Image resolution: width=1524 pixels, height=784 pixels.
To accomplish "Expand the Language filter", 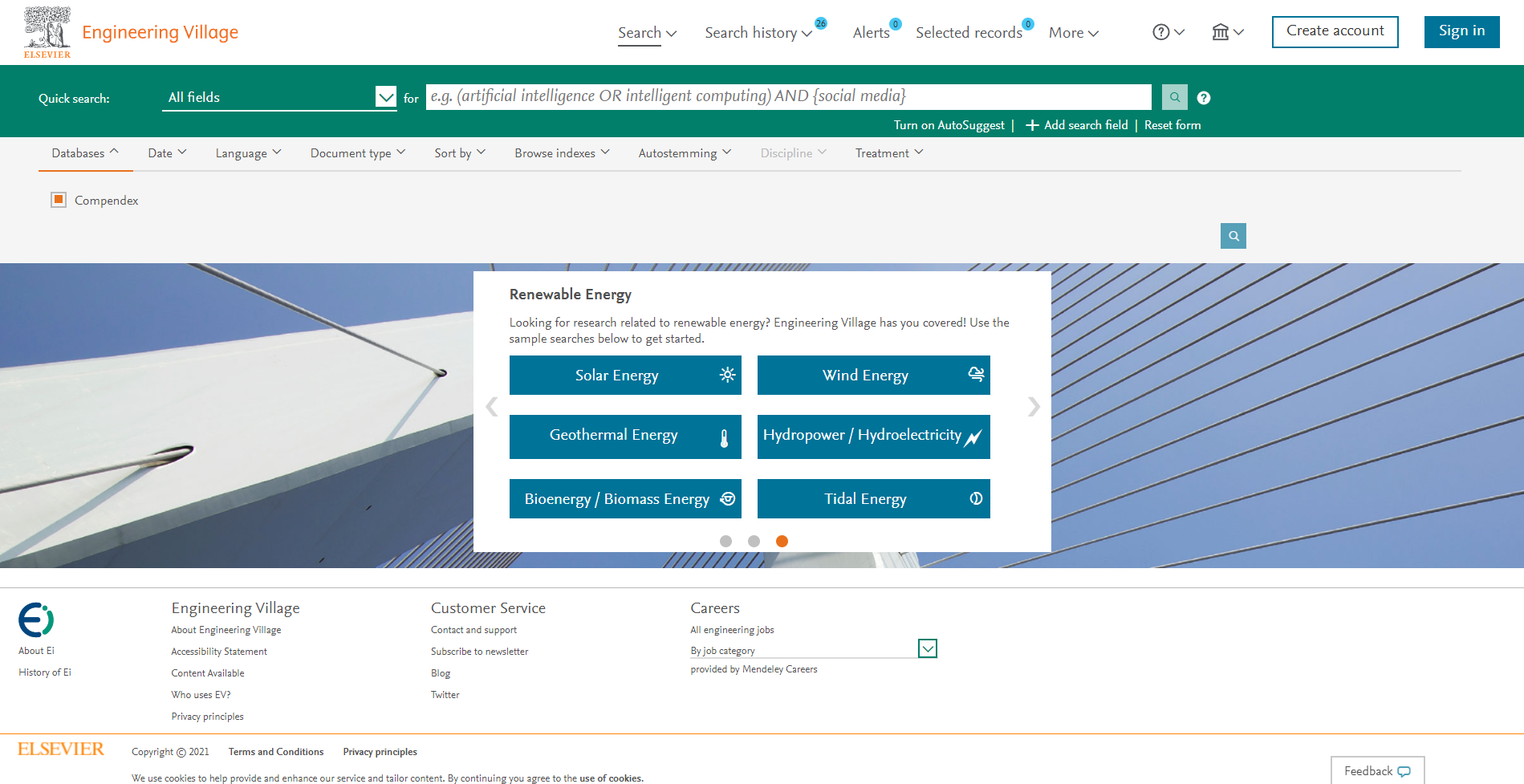I will [x=248, y=153].
